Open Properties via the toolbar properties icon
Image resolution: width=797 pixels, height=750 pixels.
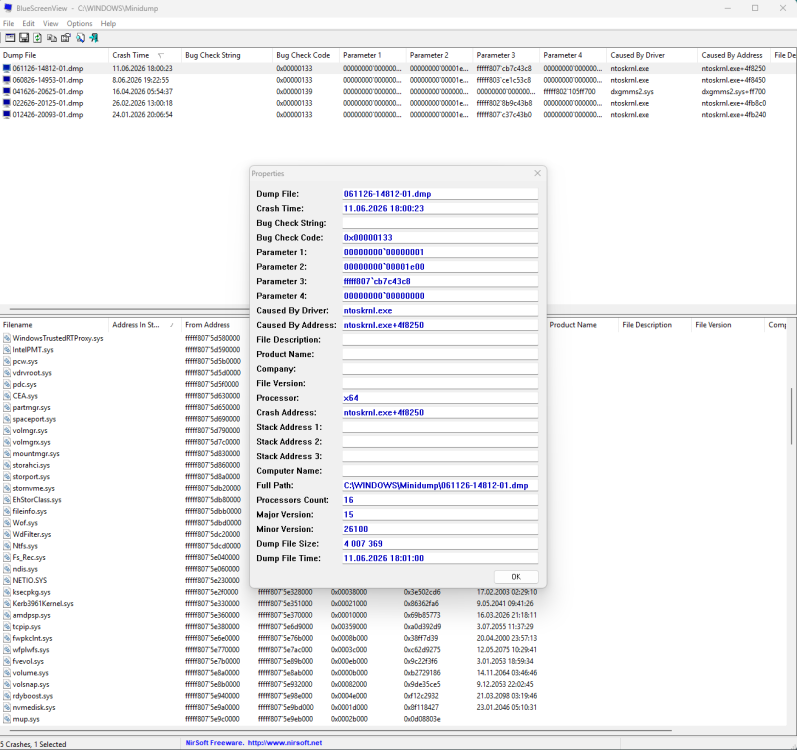pyautogui.click(x=66, y=38)
